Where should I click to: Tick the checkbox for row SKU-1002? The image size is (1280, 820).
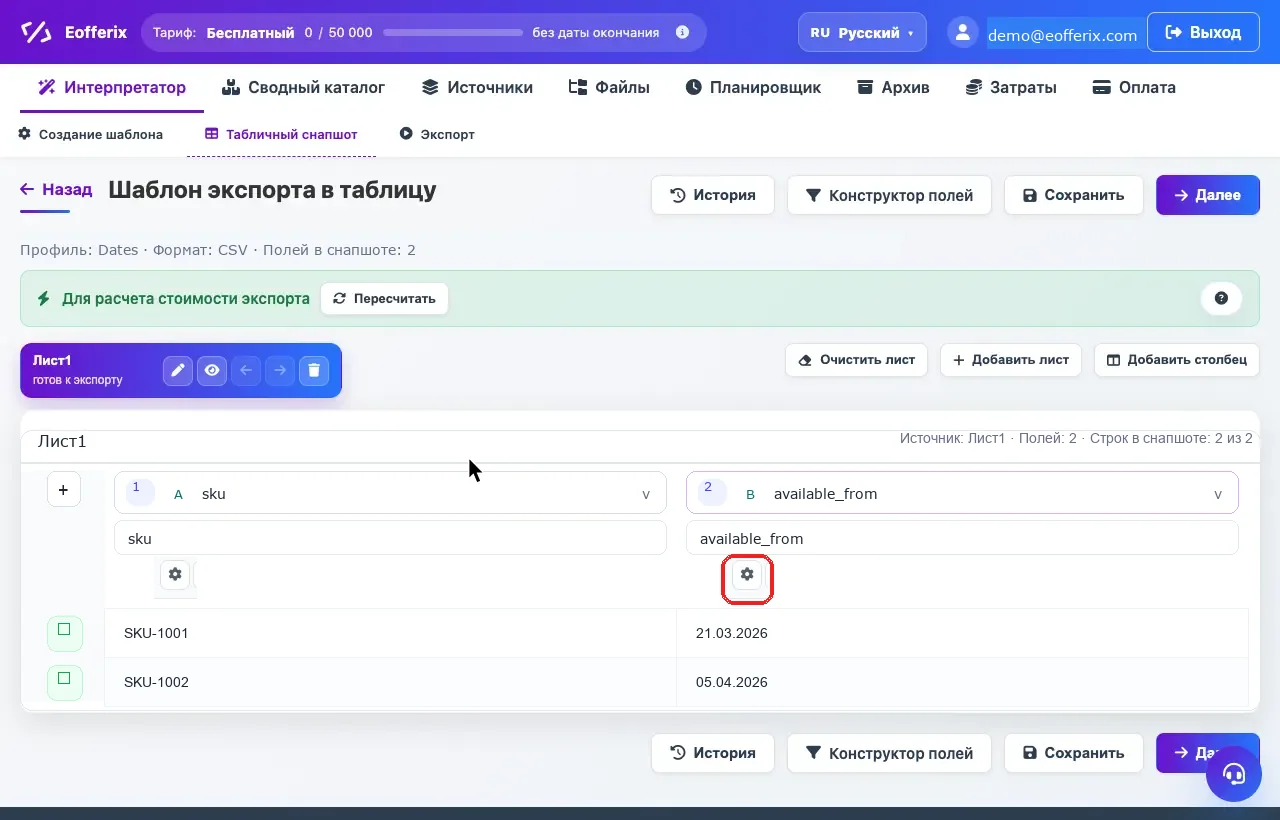(64, 679)
